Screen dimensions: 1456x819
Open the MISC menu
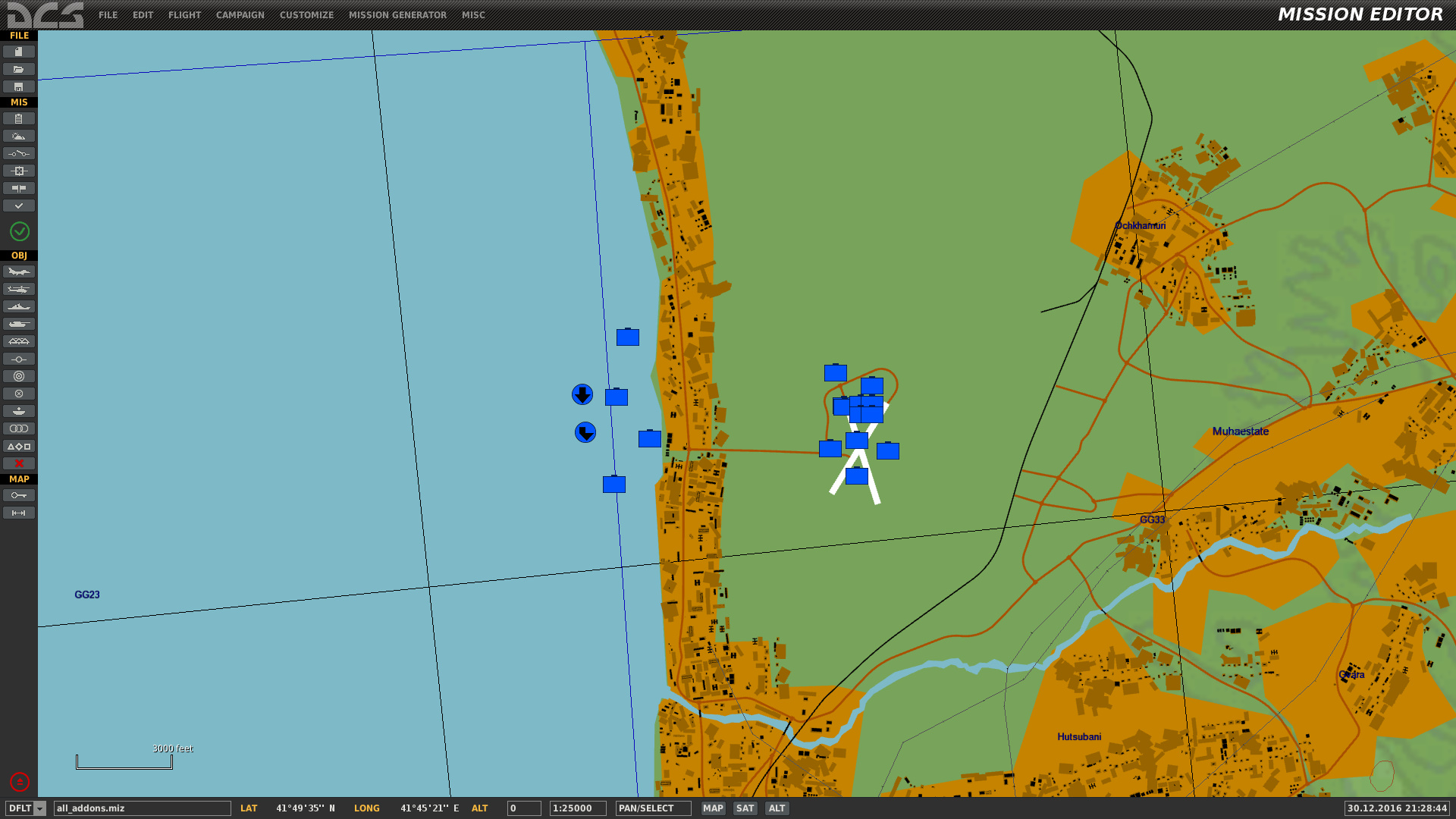coord(473,15)
